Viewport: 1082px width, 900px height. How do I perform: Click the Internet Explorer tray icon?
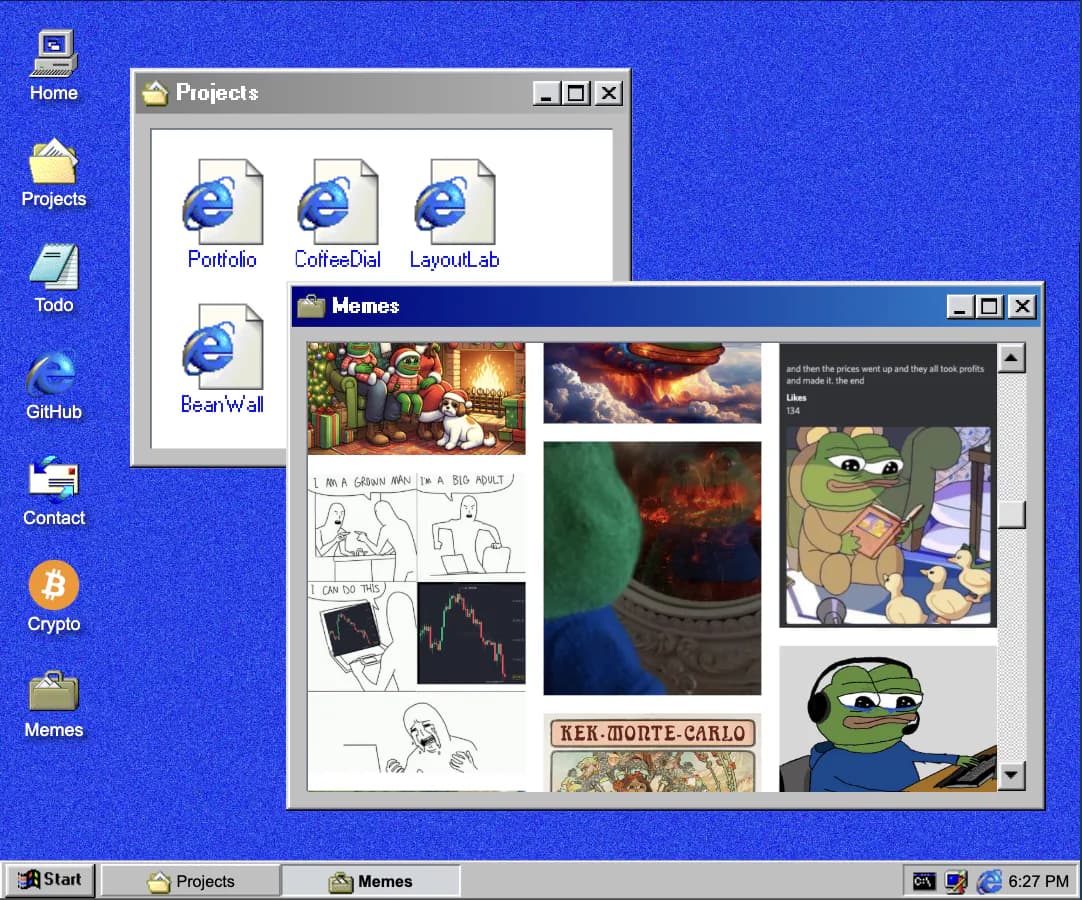point(990,881)
